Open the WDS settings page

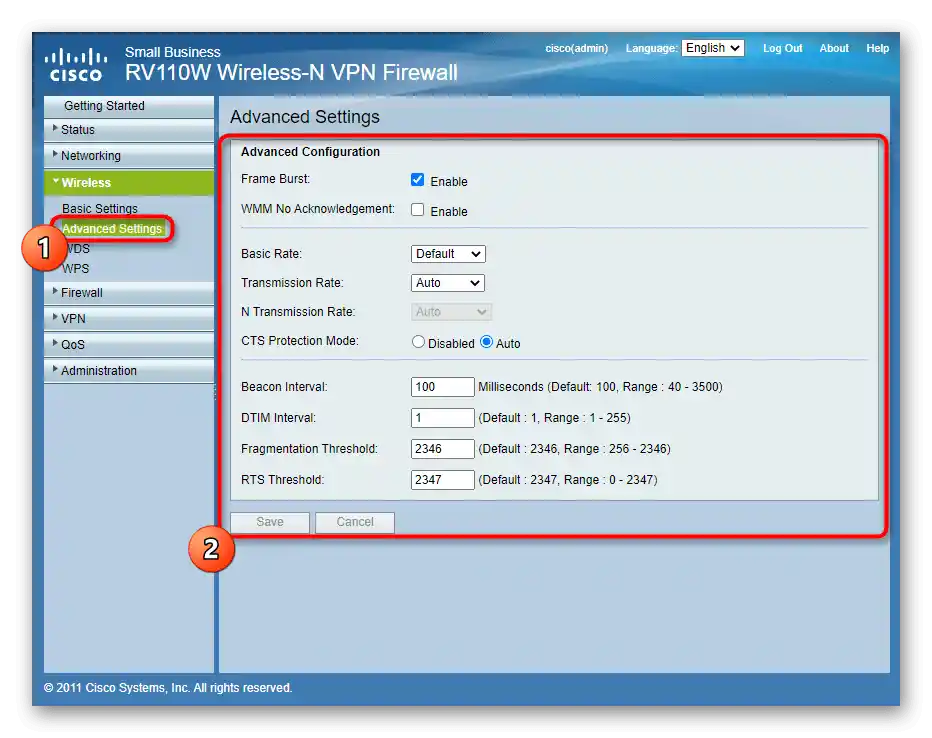(76, 248)
